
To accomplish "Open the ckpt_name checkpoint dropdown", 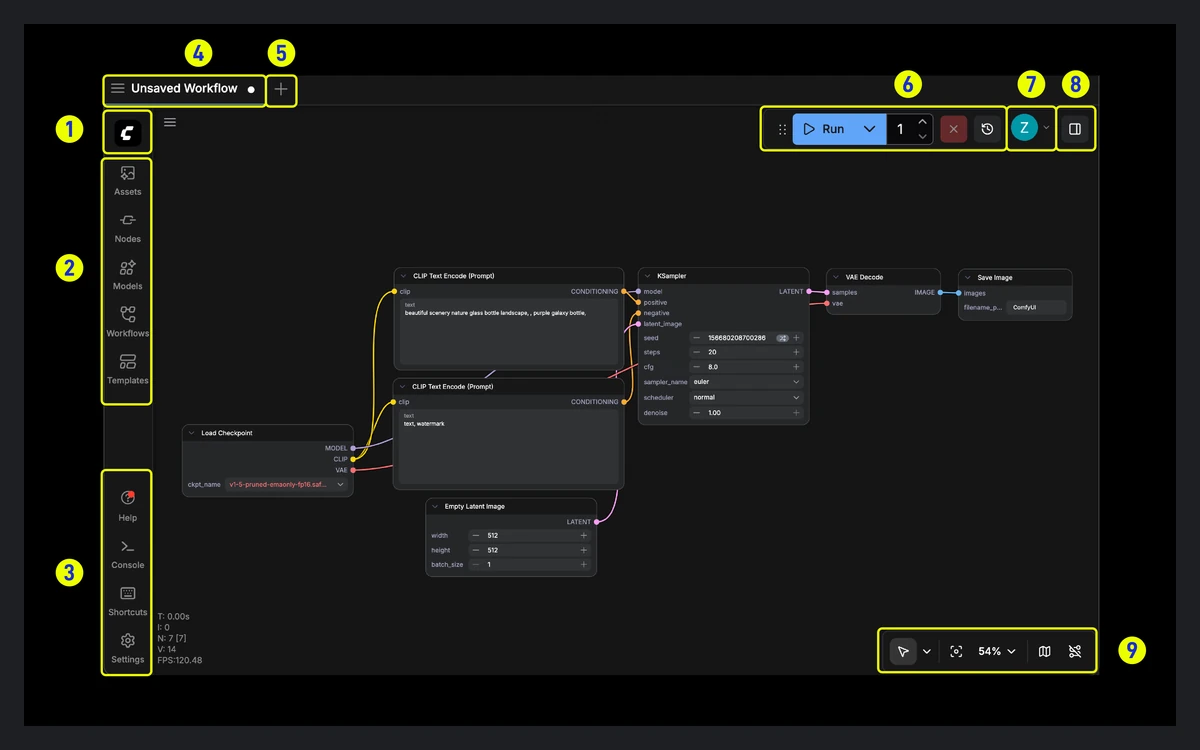I will pos(287,484).
